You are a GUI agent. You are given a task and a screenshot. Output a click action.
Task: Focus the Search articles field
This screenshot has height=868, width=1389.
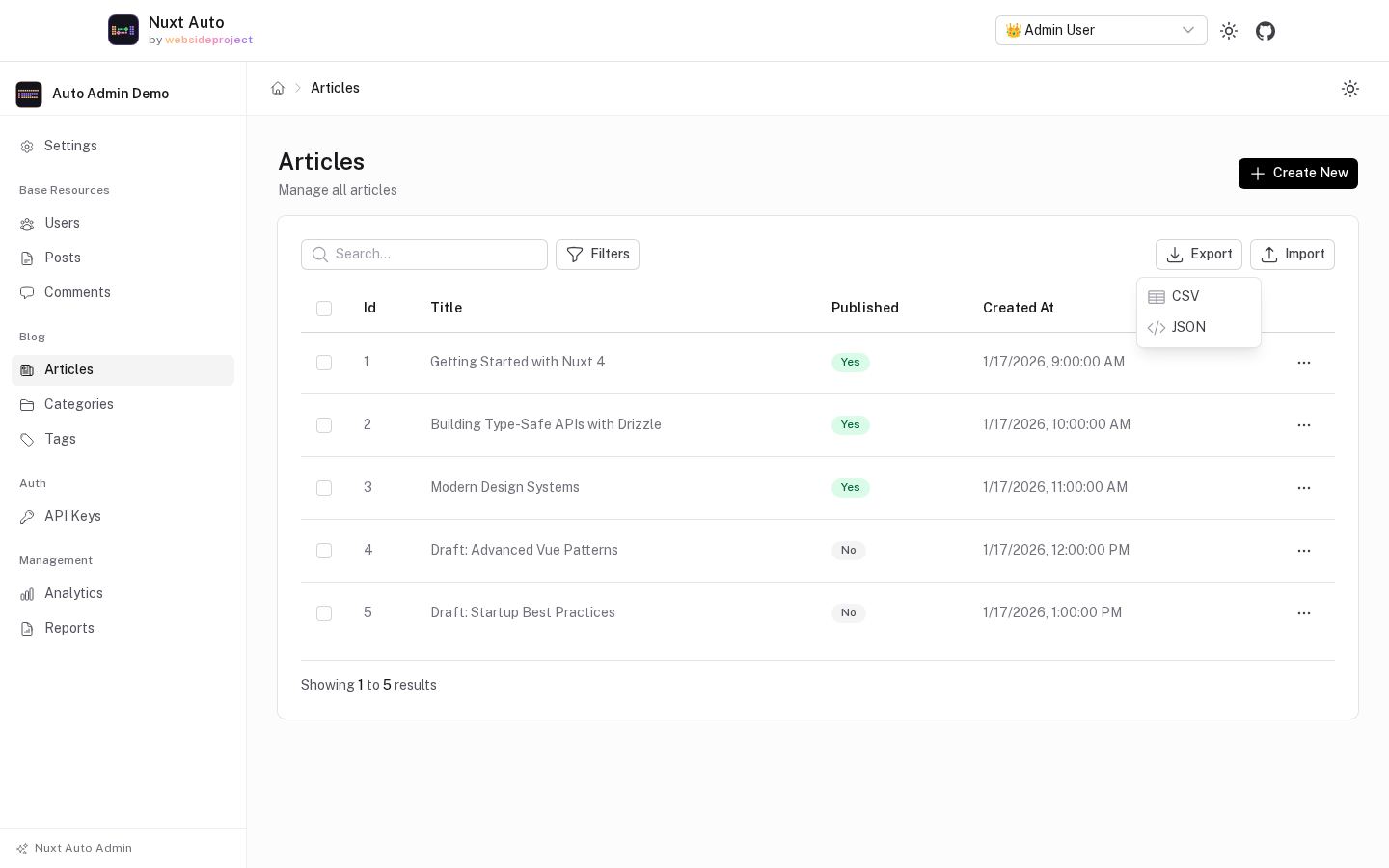pyautogui.click(x=424, y=255)
